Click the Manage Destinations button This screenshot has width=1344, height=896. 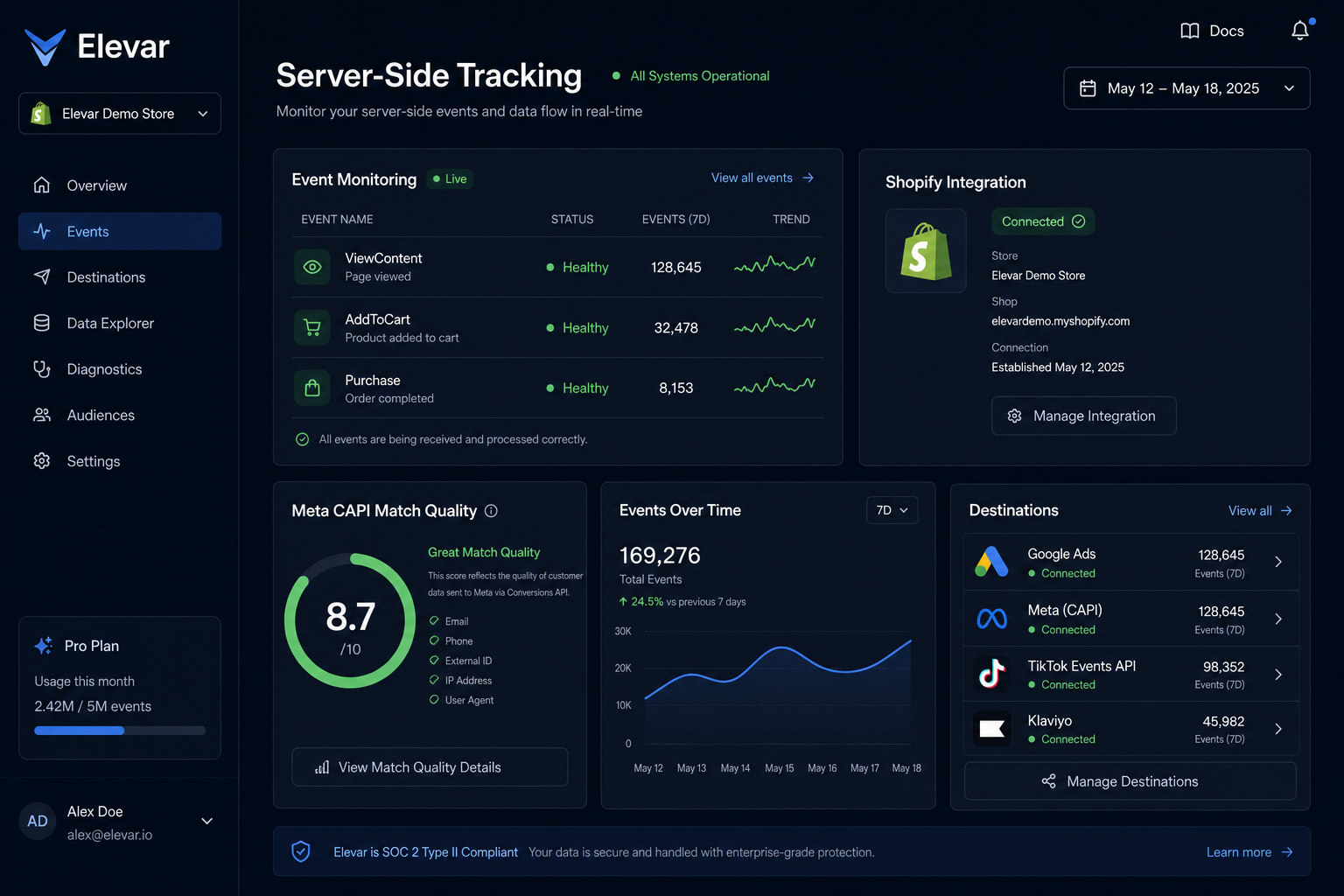click(1130, 780)
